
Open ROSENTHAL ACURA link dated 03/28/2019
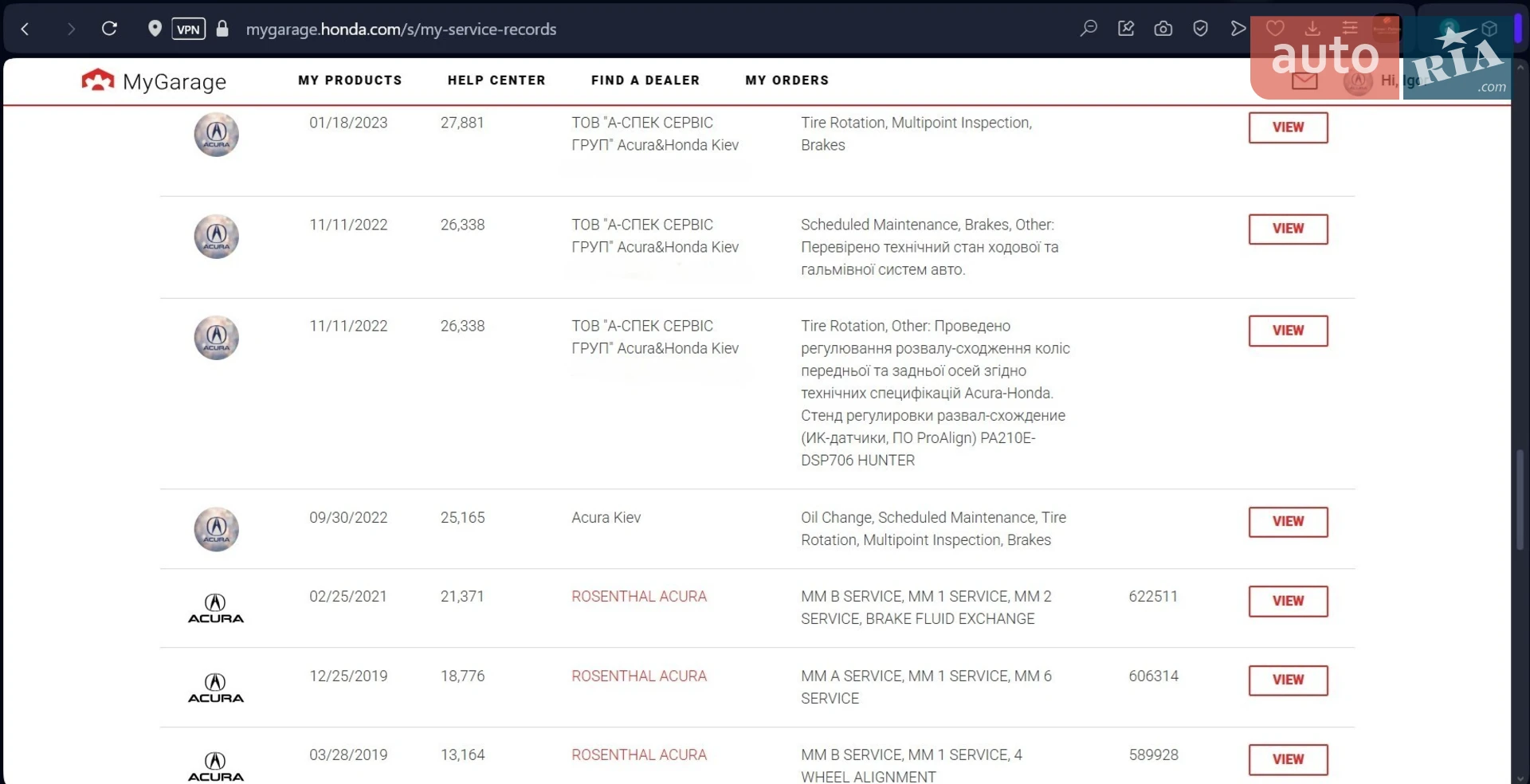pyautogui.click(x=639, y=755)
